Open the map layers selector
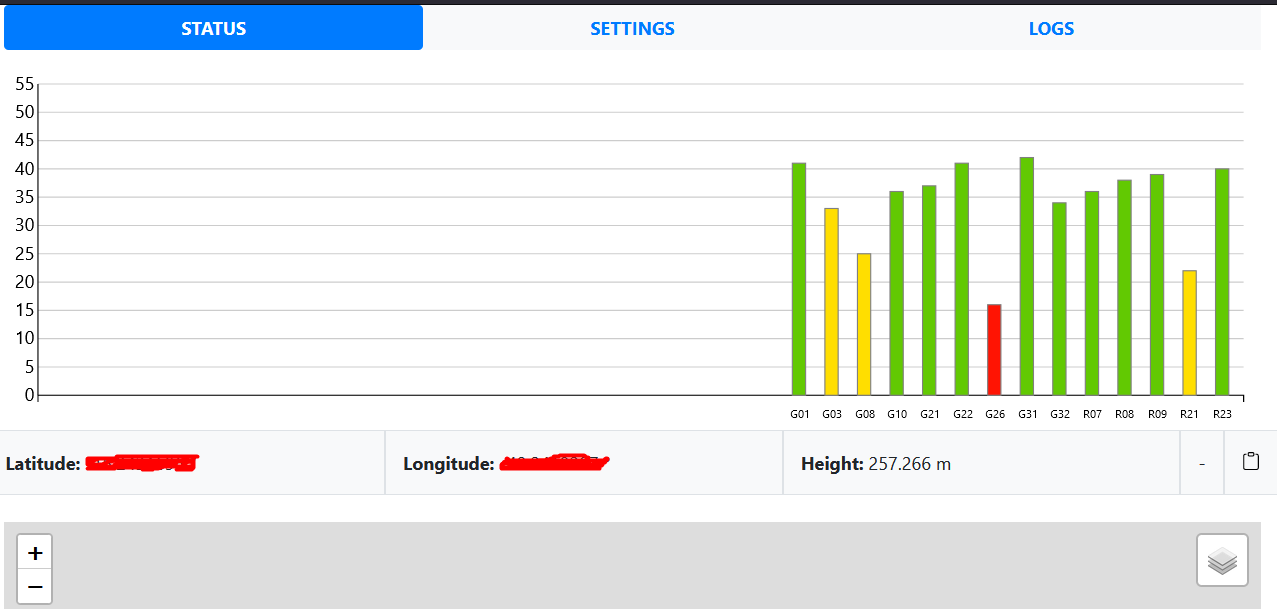 pos(1222,560)
